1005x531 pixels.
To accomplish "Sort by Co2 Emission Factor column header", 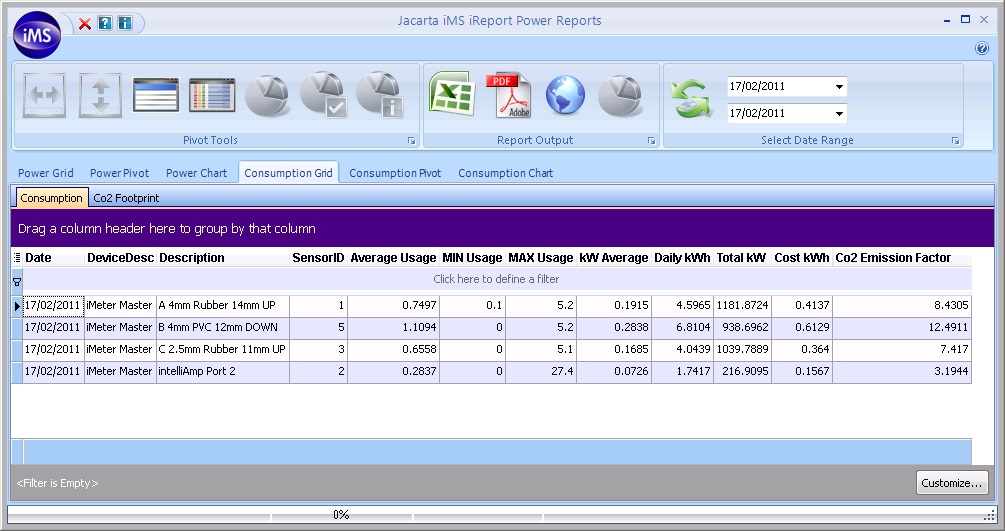I will [902, 258].
